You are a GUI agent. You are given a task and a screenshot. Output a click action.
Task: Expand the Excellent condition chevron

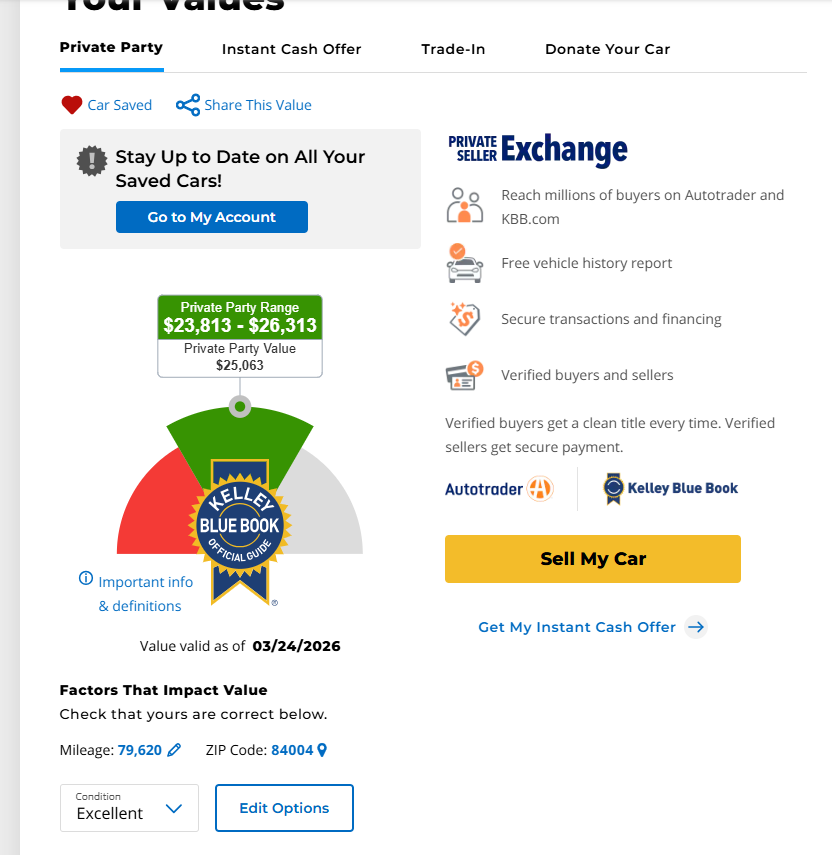(173, 809)
